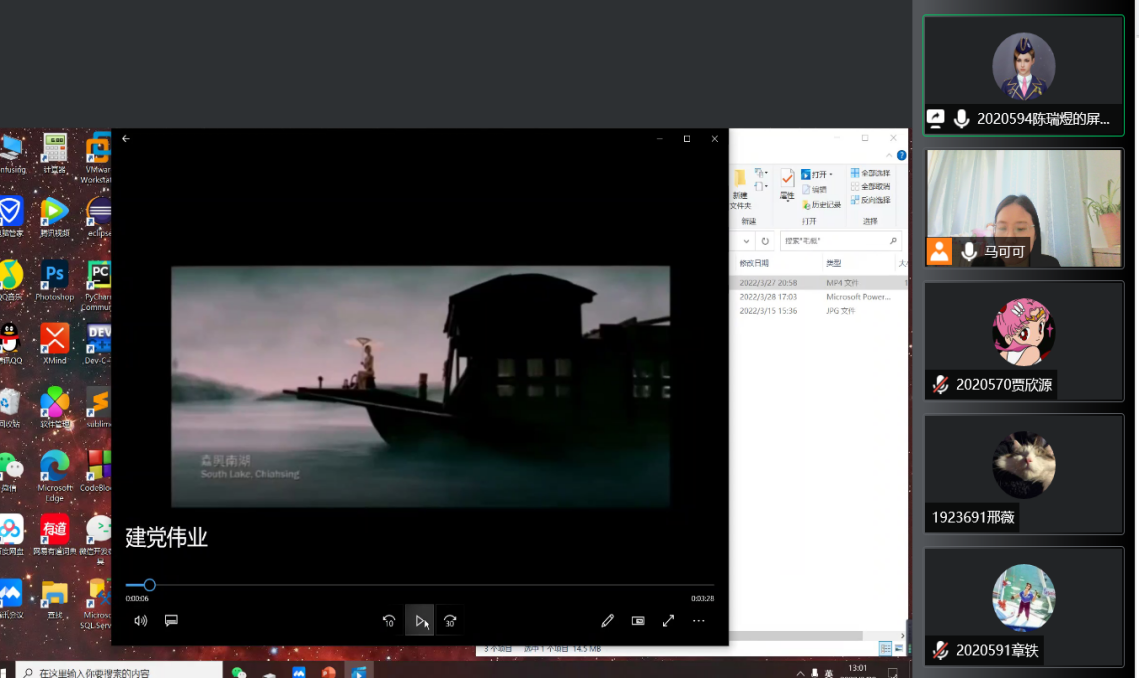
Task: Switch to mini view mode
Action: [638, 621]
